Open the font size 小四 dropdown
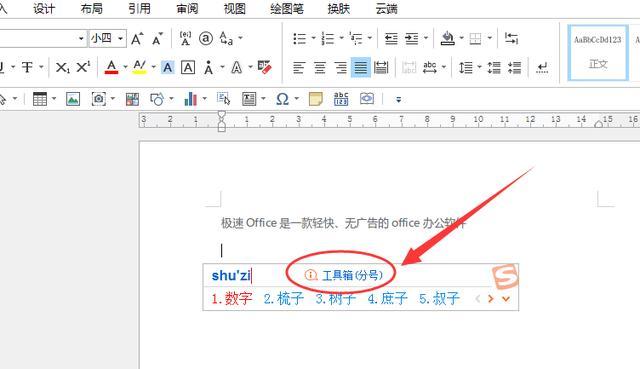Screen dimensions: 640x369 120,39
